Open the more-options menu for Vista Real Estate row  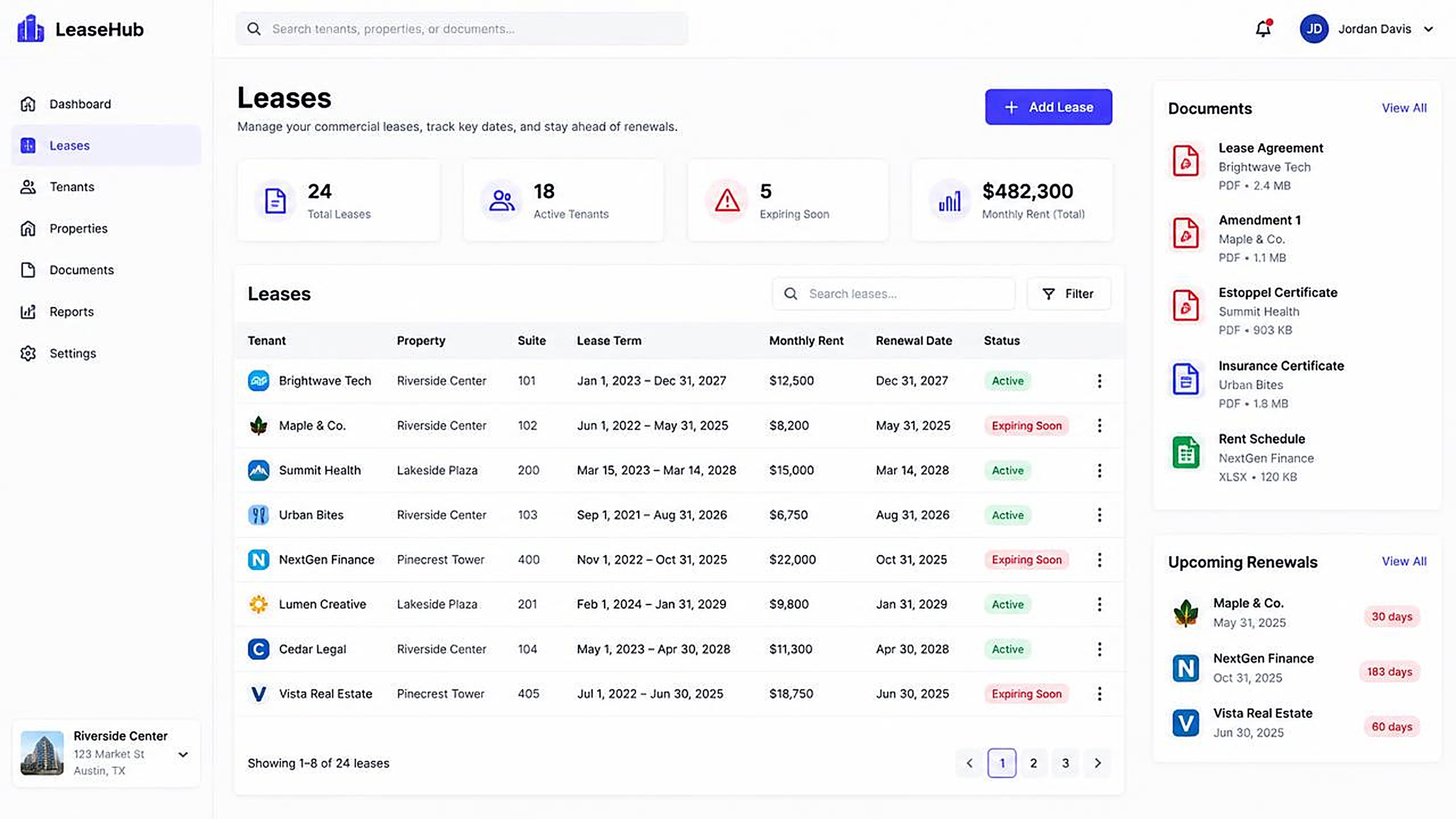1099,694
